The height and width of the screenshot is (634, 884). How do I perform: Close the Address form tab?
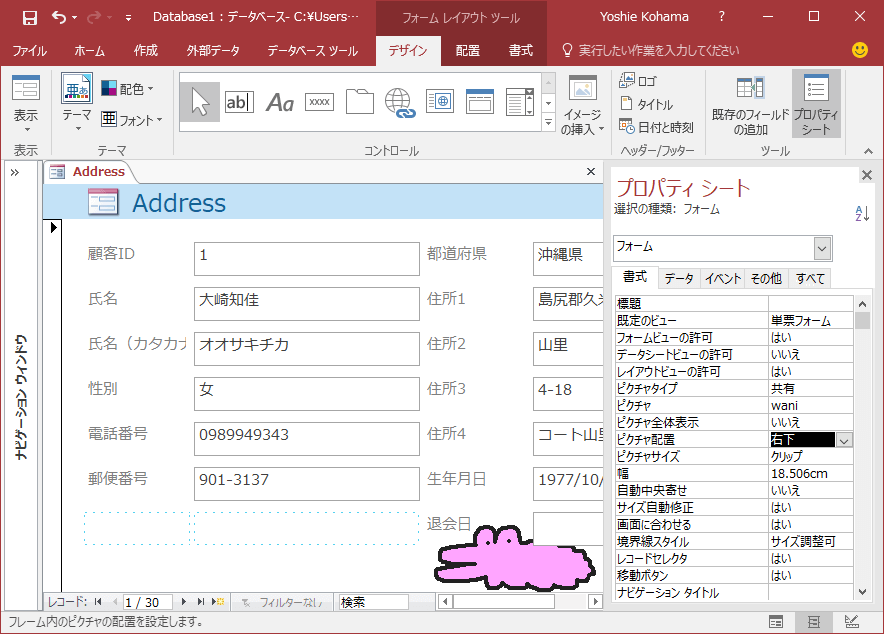click(591, 171)
